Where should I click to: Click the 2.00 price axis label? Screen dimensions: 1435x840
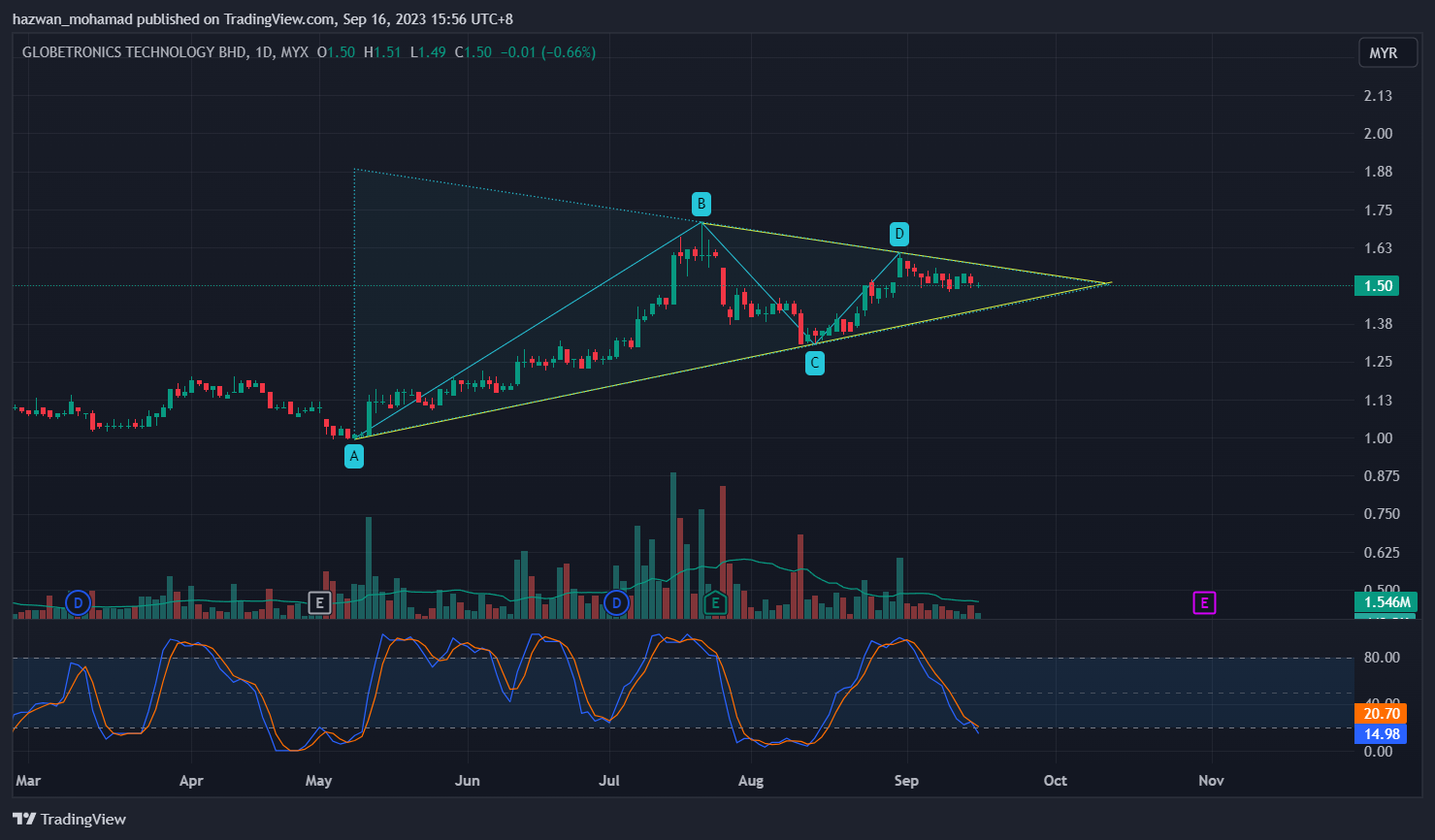coord(1378,134)
